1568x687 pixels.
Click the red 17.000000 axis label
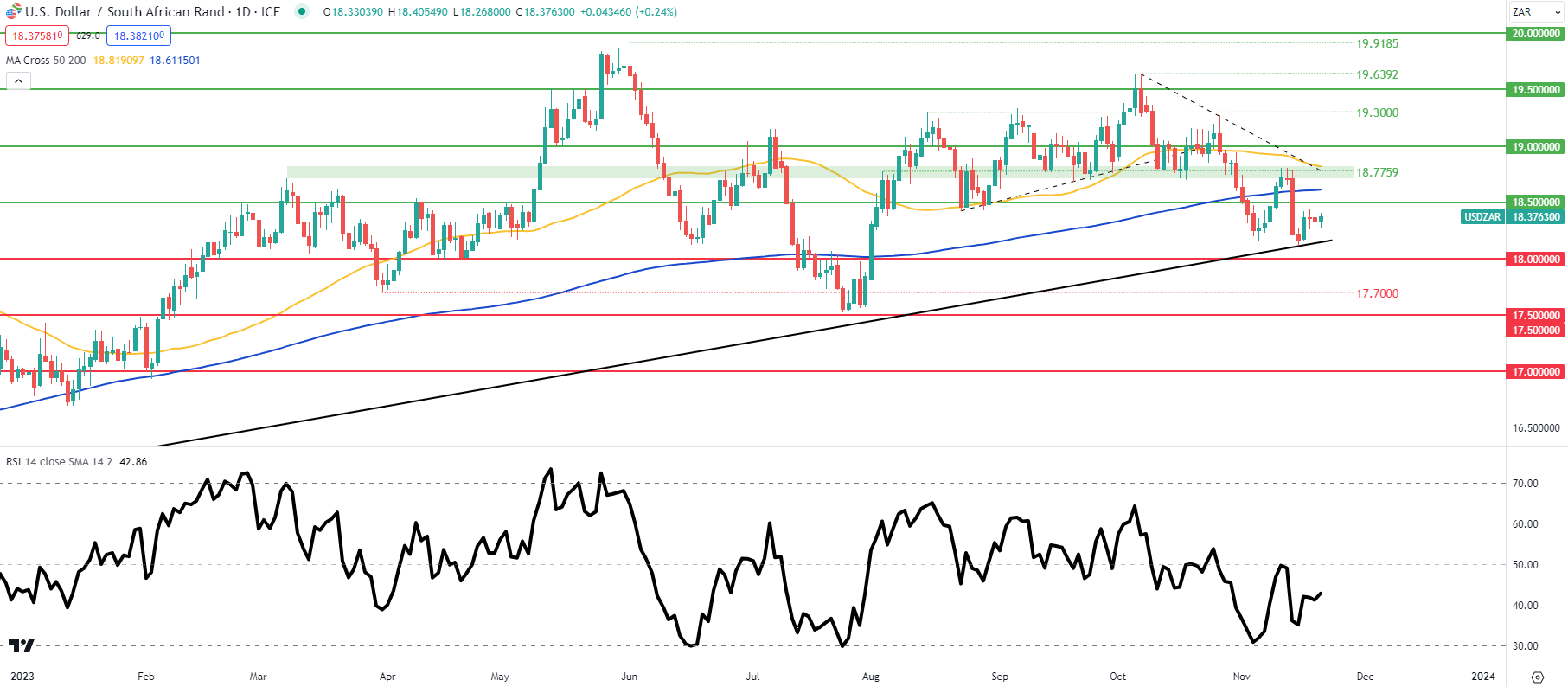tap(1535, 372)
